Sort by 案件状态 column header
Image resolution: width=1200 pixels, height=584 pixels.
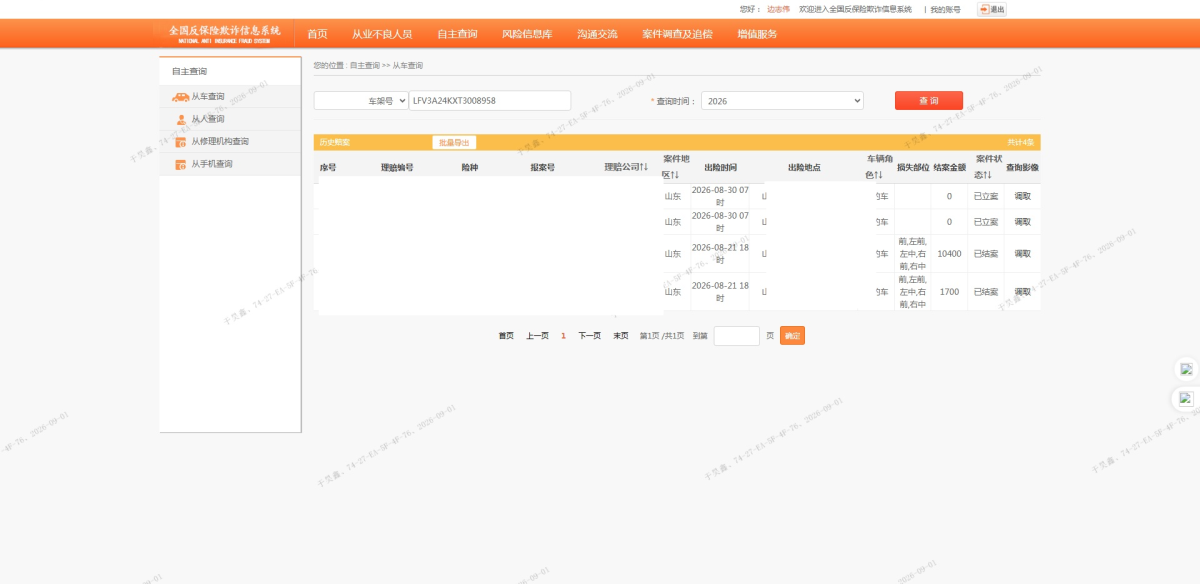[x=986, y=167]
